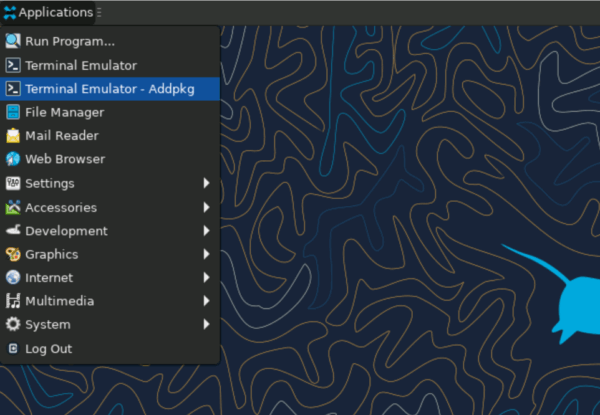
Task: Open Mail Reader menu entry
Action: coord(110,136)
